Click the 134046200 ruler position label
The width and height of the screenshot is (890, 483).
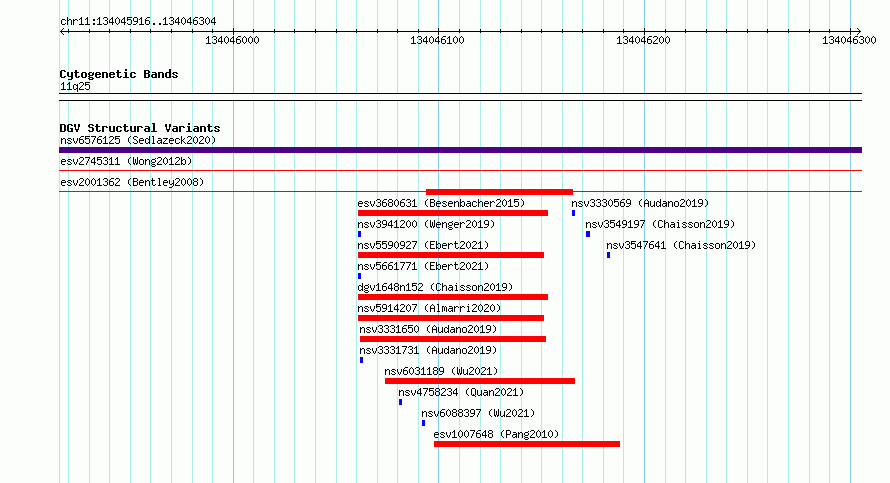(x=643, y=40)
